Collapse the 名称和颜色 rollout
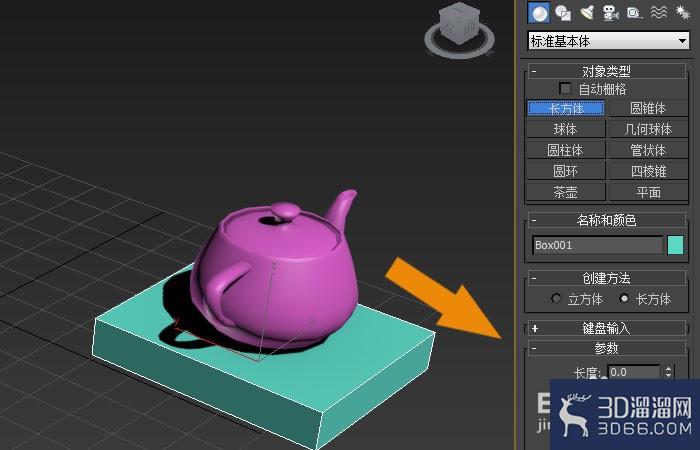 tap(607, 220)
